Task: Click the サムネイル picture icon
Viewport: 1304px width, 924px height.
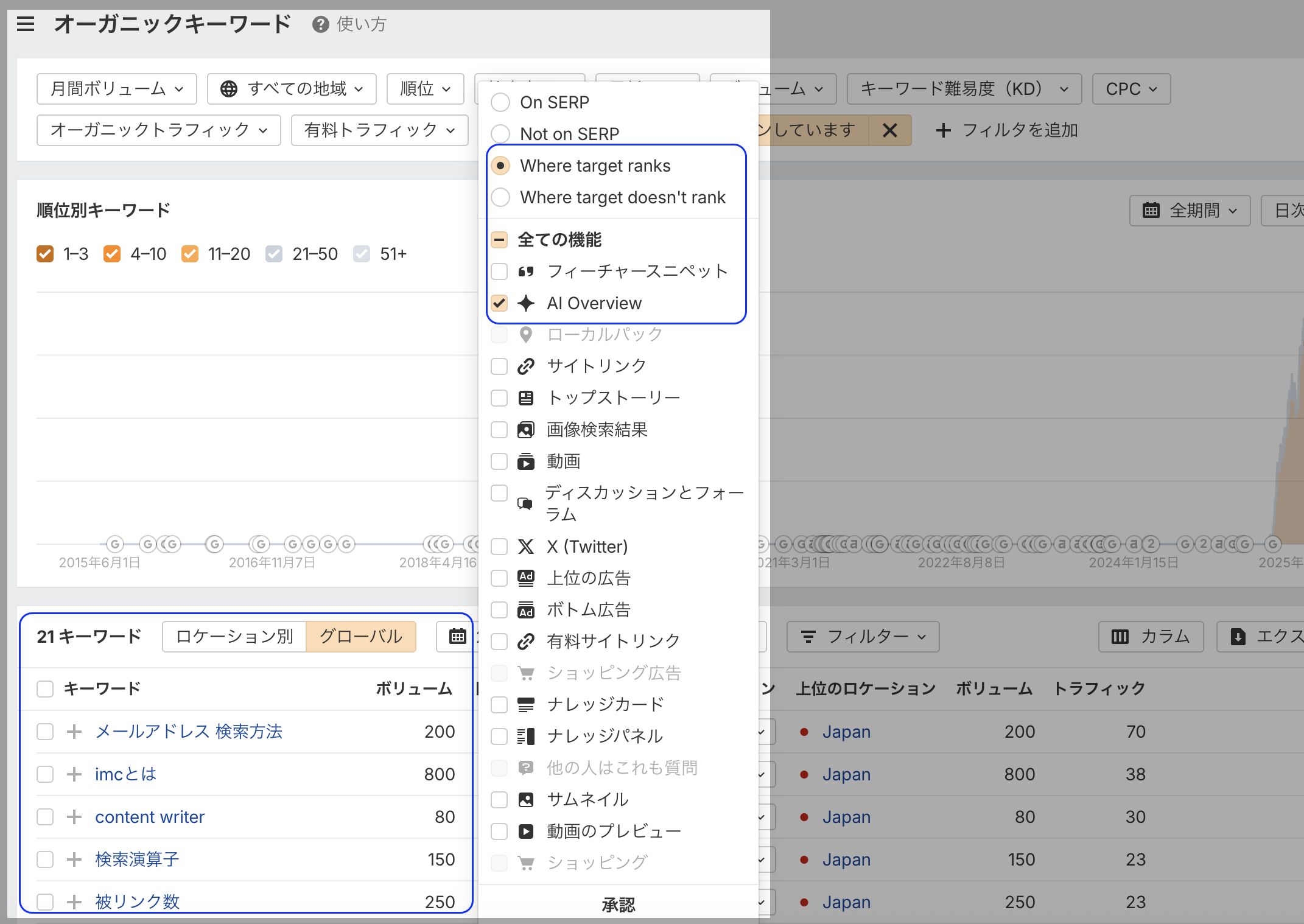Action: [526, 800]
